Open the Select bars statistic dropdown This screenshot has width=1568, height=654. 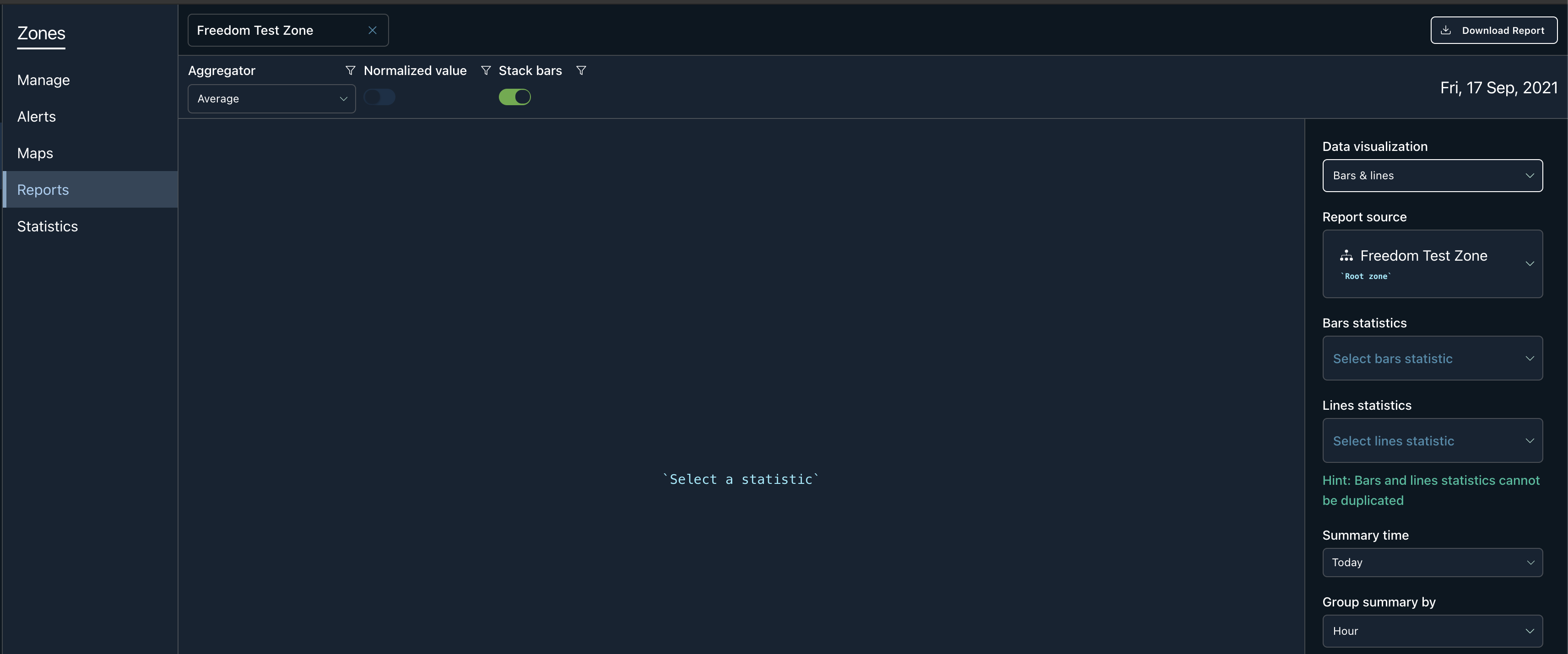(x=1432, y=359)
